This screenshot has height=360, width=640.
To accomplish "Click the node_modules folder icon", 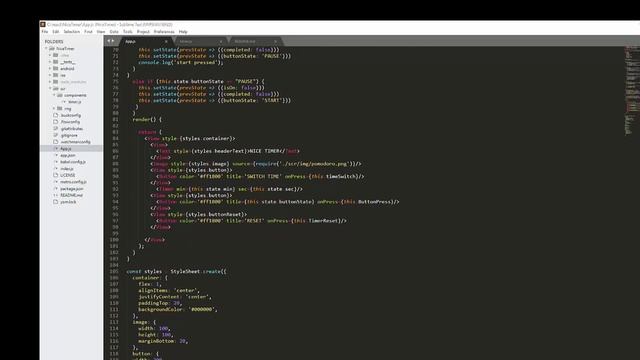I will pos(56,82).
